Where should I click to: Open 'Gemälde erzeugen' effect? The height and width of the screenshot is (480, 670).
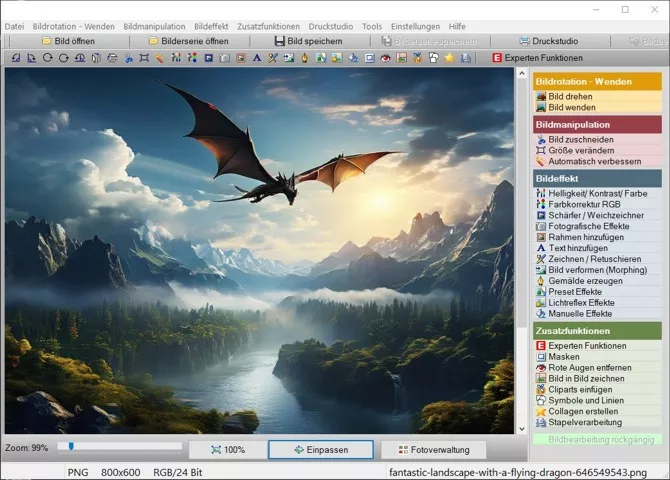coord(583,281)
